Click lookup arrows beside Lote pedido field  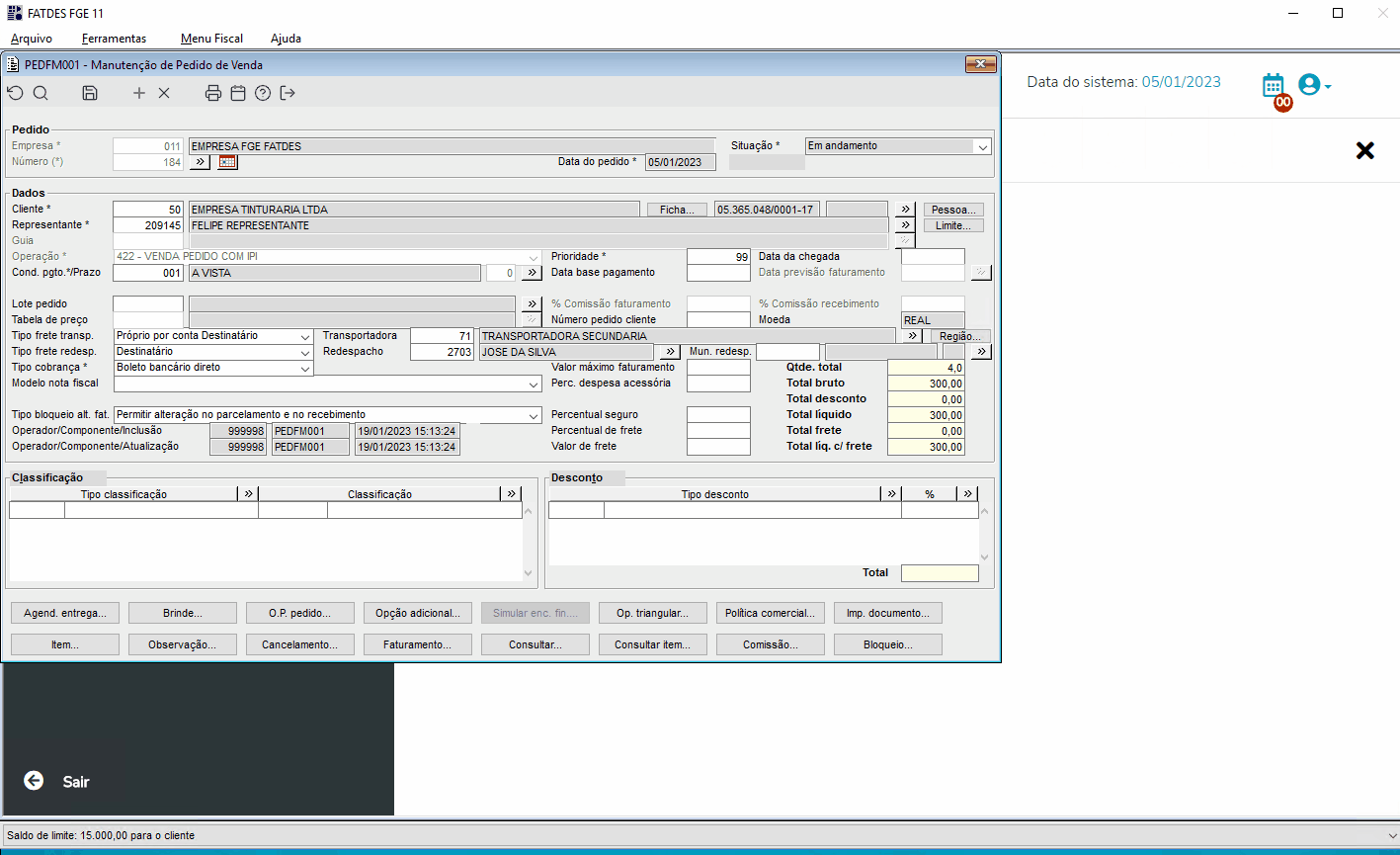(x=532, y=304)
